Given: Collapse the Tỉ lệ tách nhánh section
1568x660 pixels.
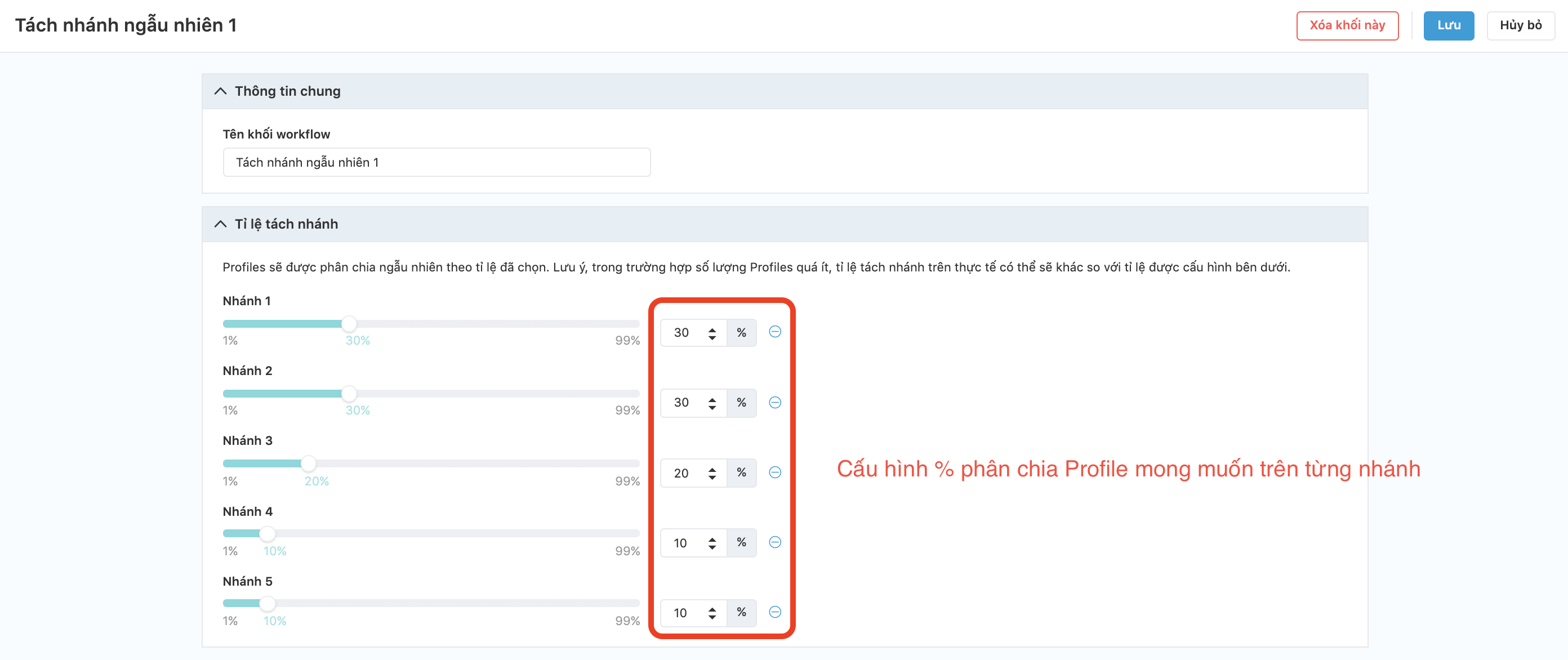Looking at the screenshot, I should pyautogui.click(x=220, y=224).
